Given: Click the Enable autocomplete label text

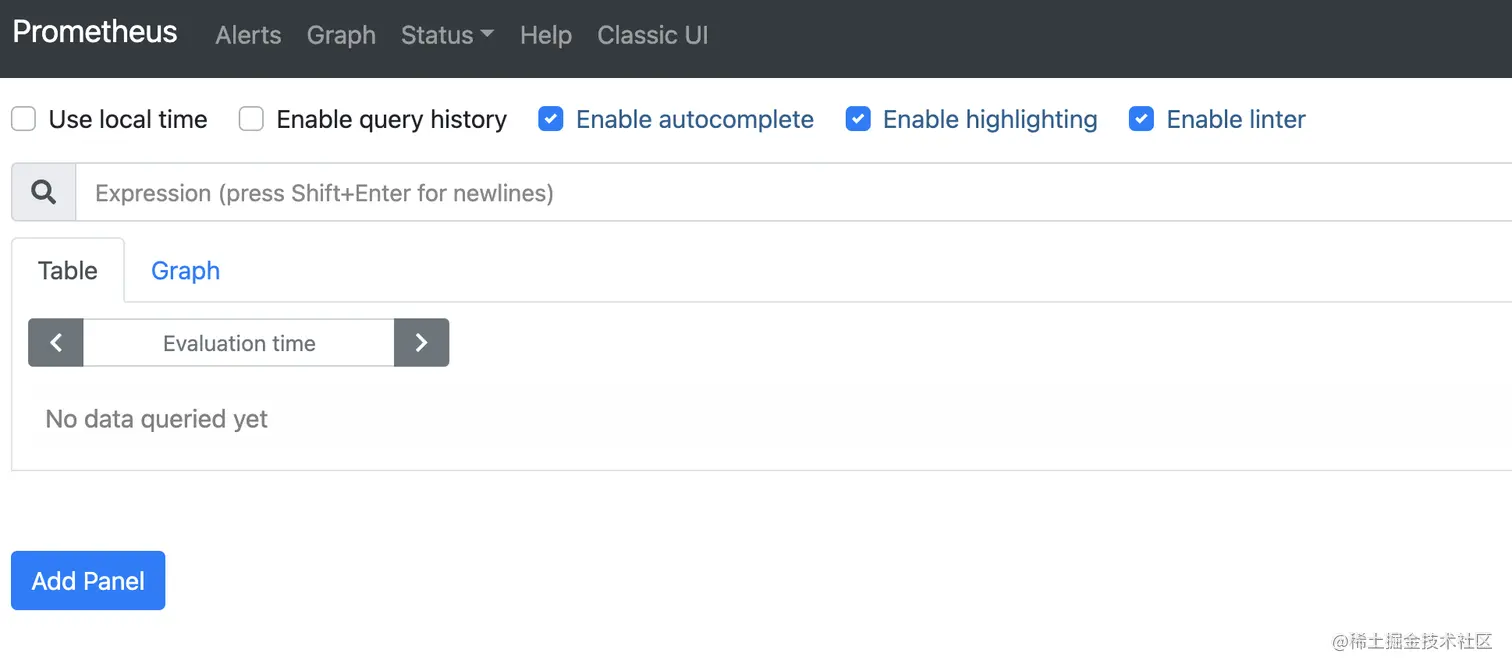Looking at the screenshot, I should click(x=695, y=120).
